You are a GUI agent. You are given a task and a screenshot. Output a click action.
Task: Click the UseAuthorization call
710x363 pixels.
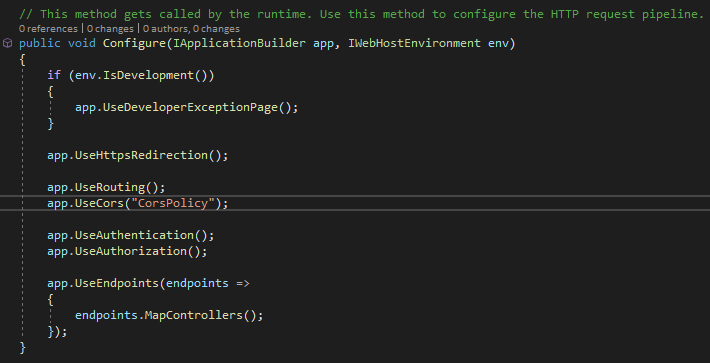(131, 251)
